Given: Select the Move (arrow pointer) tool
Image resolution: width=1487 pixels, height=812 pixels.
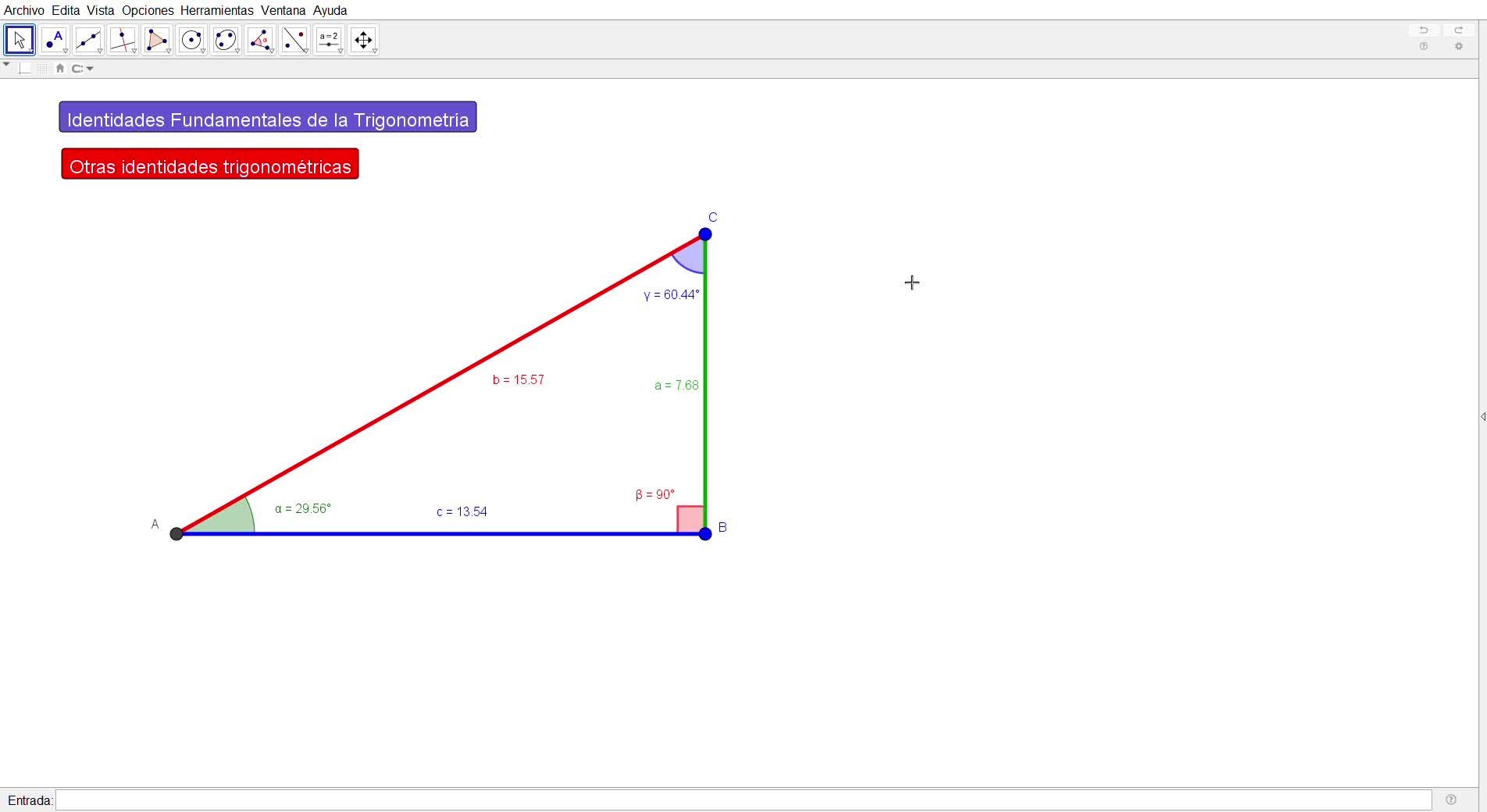Looking at the screenshot, I should coord(20,40).
